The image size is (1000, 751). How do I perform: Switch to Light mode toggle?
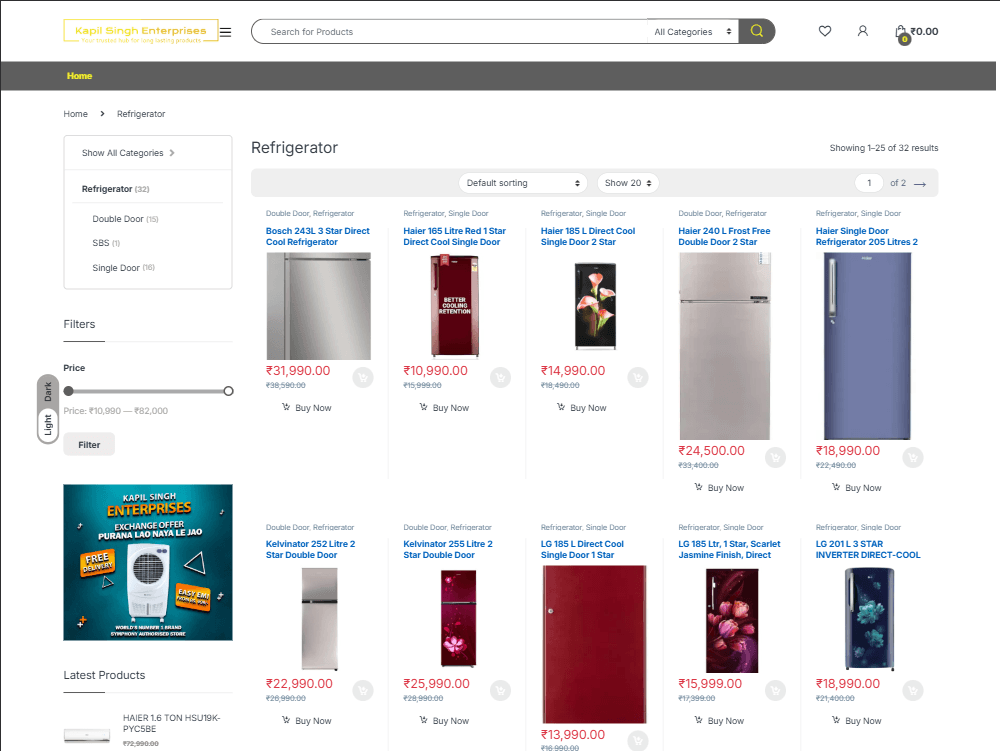[x=47, y=425]
